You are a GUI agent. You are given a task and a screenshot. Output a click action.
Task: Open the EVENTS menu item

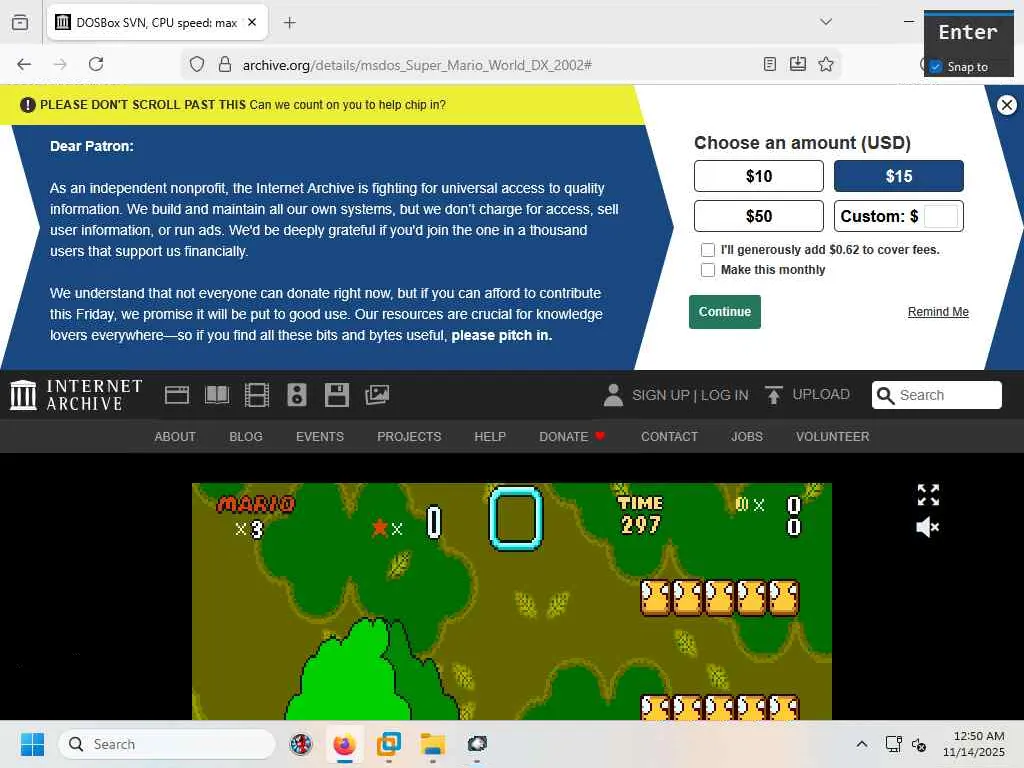(x=320, y=436)
